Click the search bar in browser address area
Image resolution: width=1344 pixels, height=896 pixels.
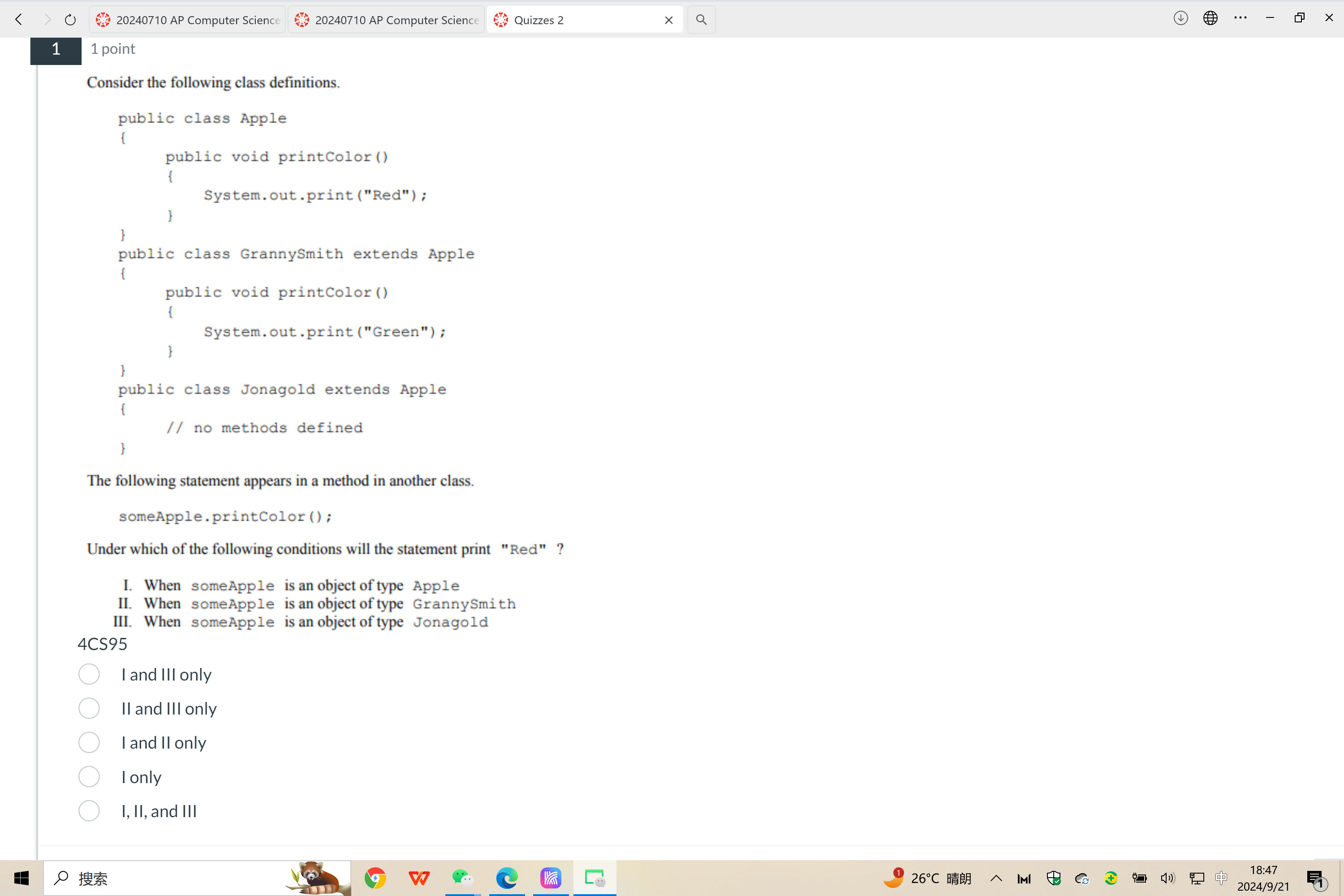pyautogui.click(x=700, y=19)
